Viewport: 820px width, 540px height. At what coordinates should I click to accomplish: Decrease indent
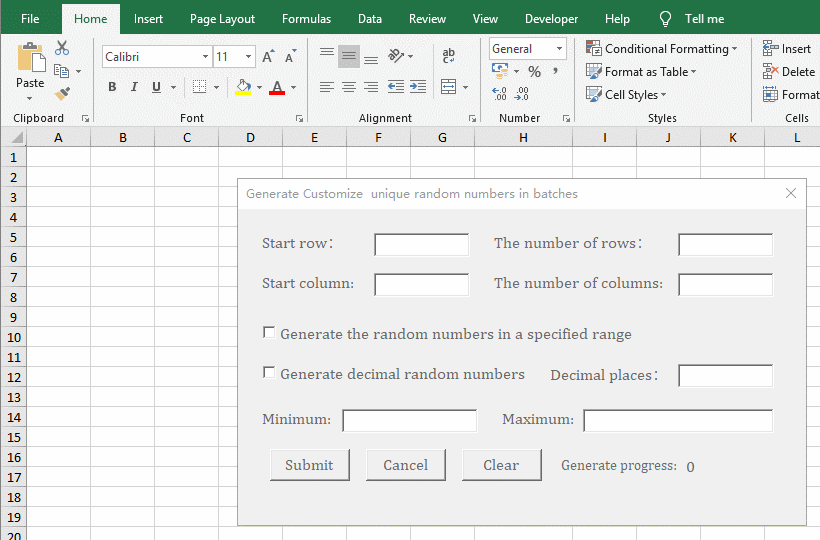tap(396, 87)
